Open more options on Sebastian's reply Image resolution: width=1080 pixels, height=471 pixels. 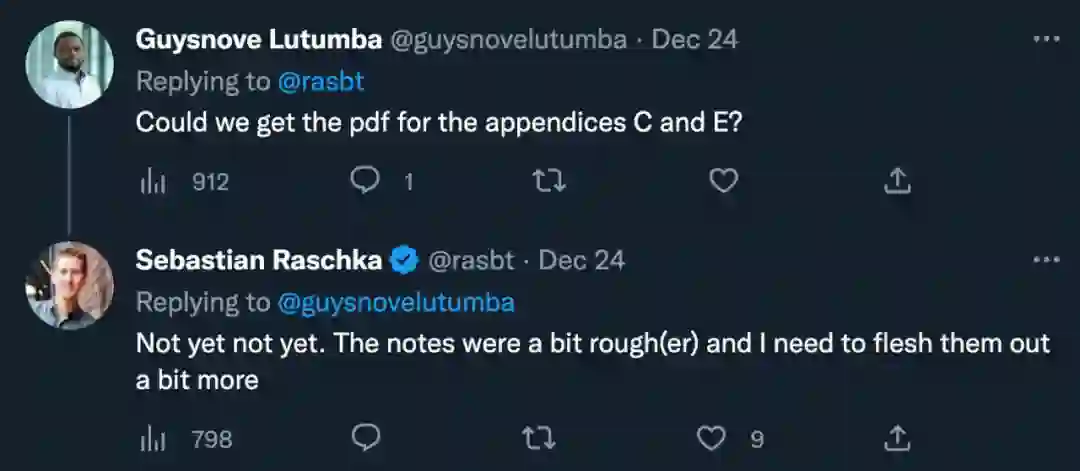pos(1045,260)
